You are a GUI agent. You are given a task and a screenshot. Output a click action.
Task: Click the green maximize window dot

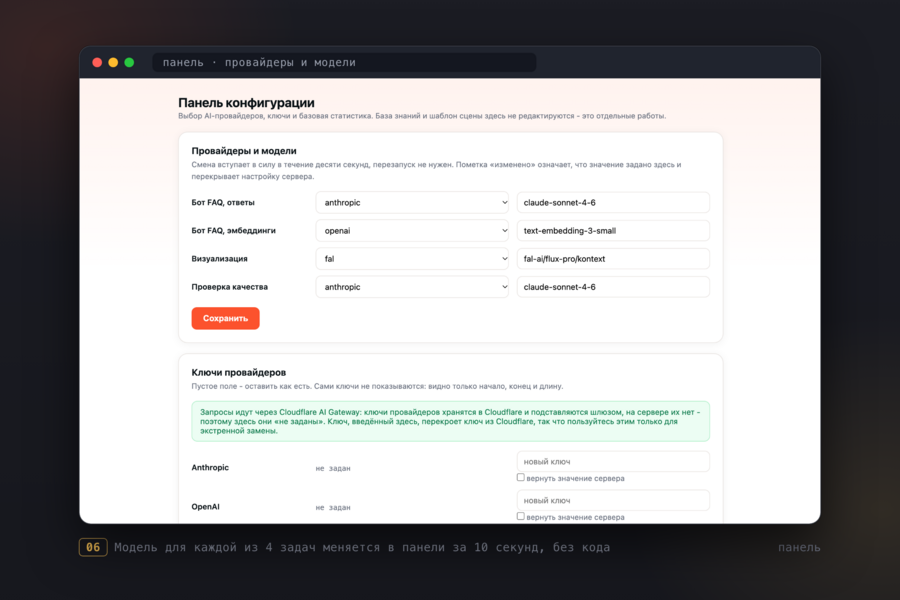[x=129, y=63]
